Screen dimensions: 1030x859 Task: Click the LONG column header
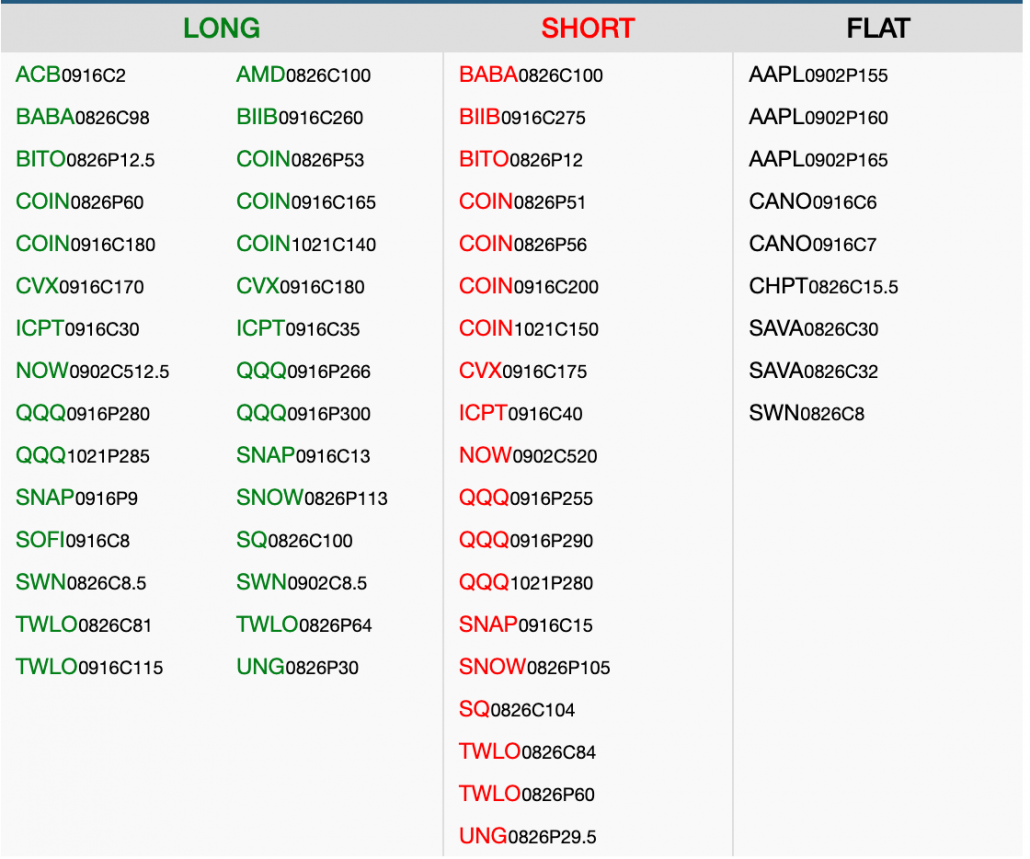pos(221,28)
